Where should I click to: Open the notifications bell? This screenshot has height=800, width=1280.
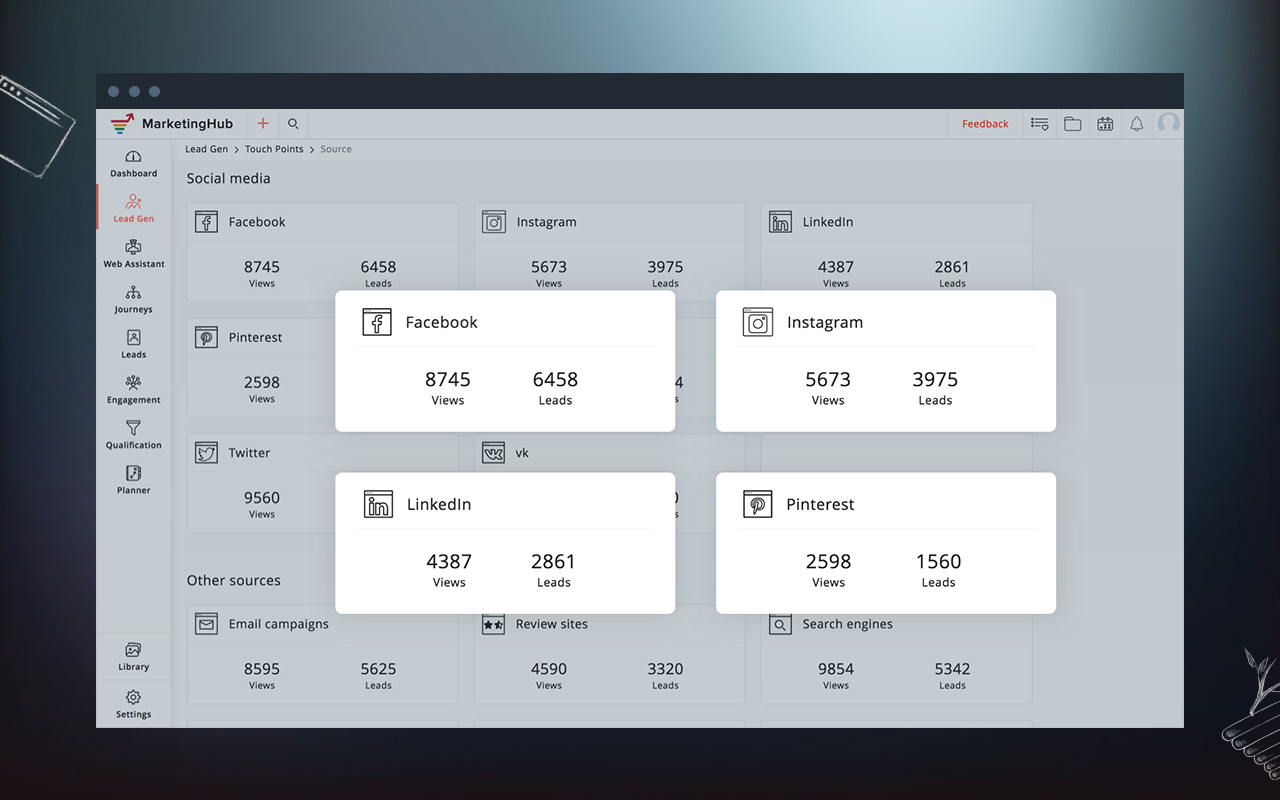coord(1136,124)
